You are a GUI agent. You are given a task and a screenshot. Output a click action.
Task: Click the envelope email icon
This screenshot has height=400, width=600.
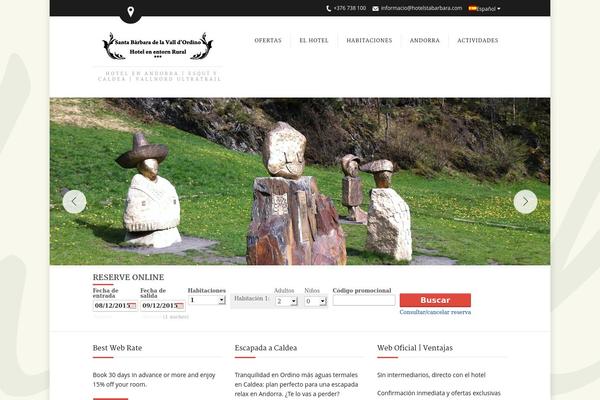[375, 8]
